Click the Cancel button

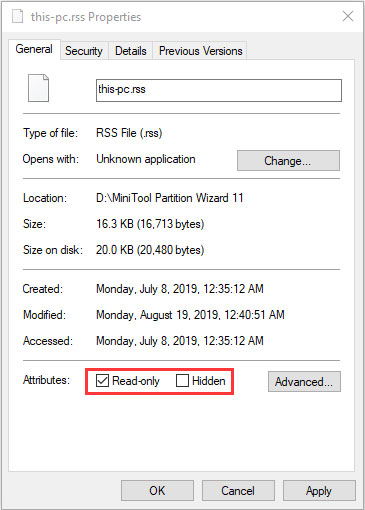pos(238,491)
